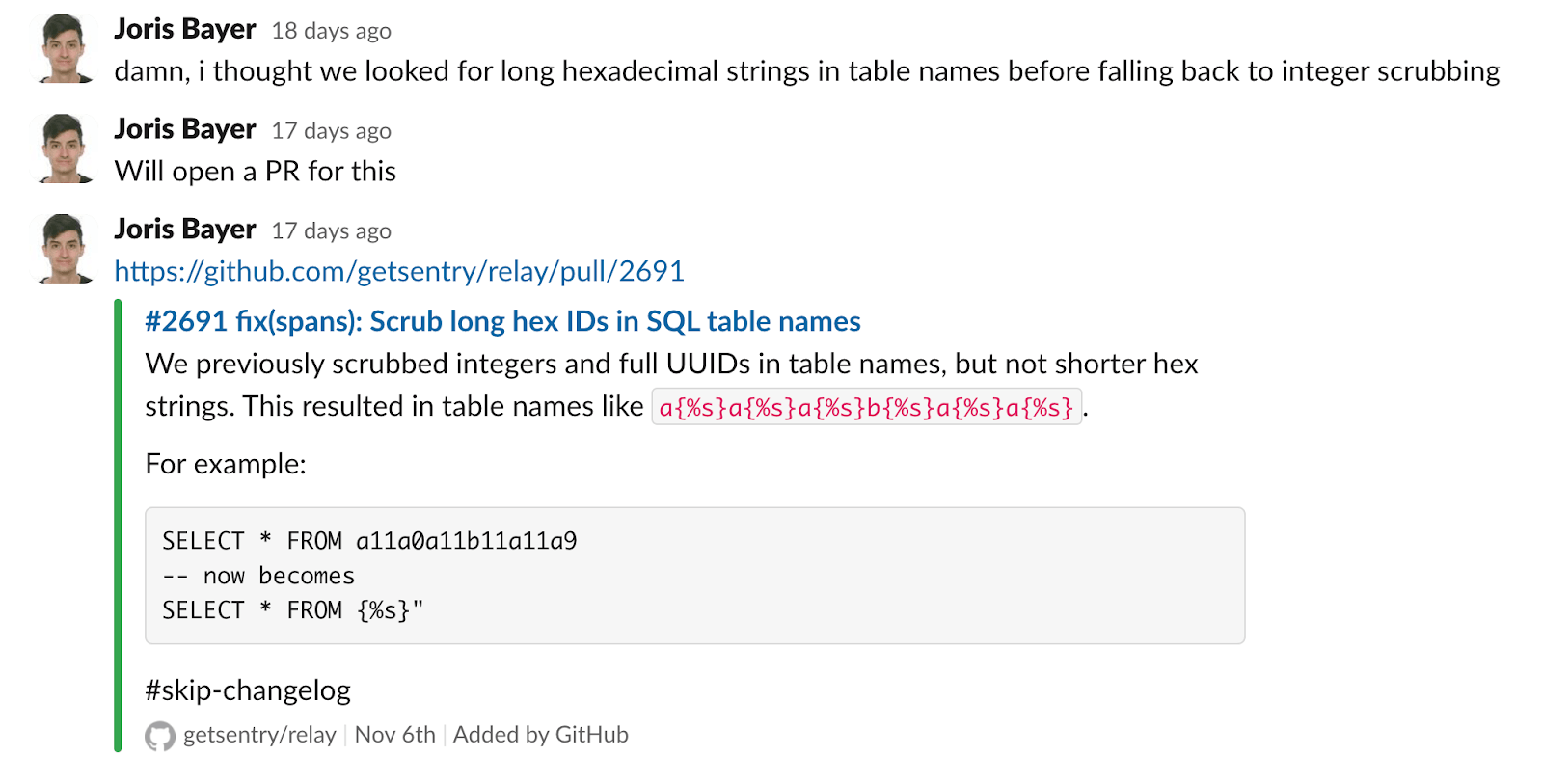1543x784 pixels.
Task: Click the '18 days ago' timestamp
Action: click(331, 30)
